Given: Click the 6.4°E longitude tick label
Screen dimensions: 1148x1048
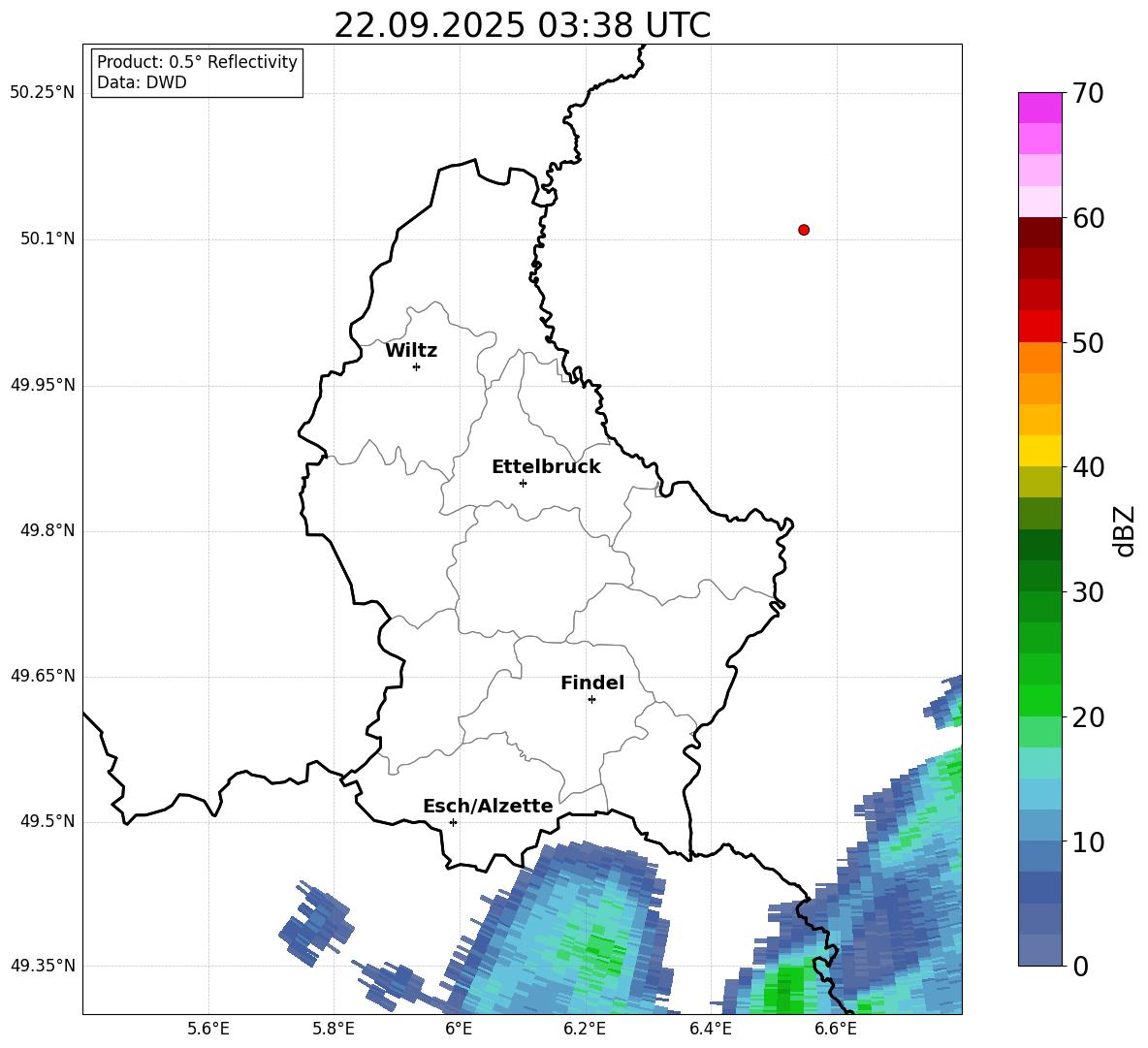Looking at the screenshot, I should 710,1029.
